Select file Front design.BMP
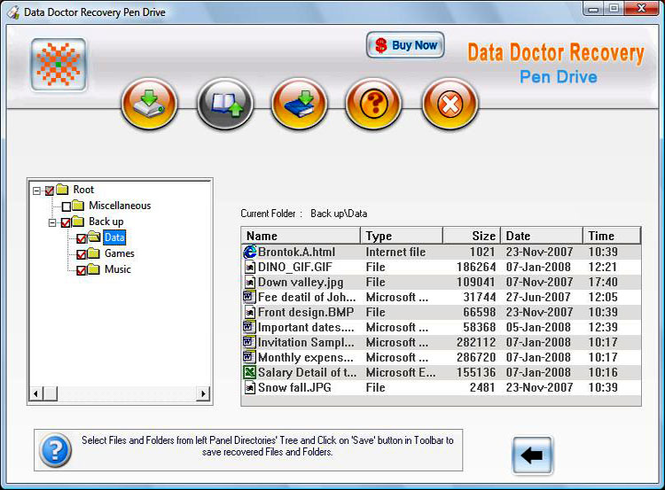This screenshot has width=665, height=490. click(306, 312)
